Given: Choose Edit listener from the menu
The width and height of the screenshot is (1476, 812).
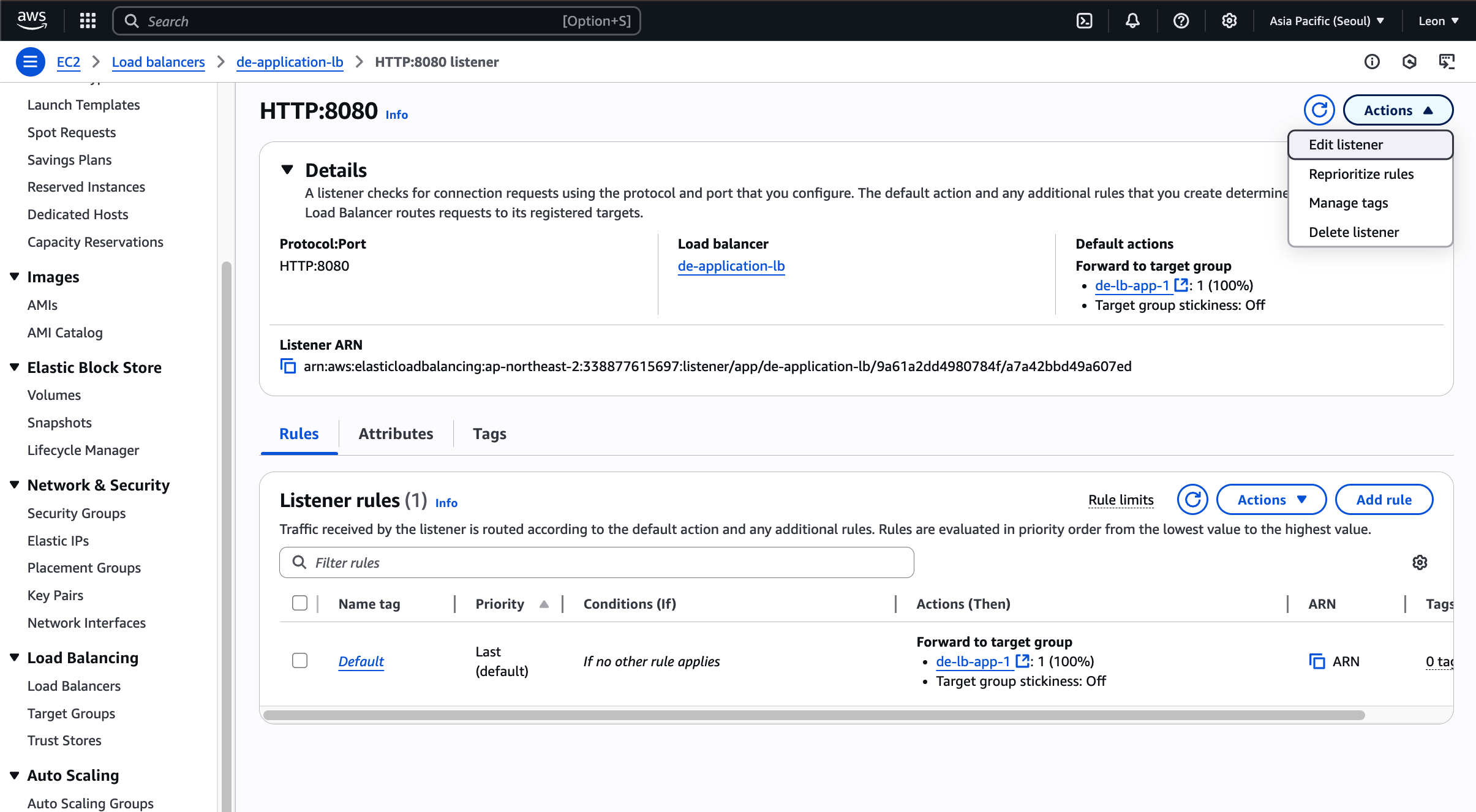Looking at the screenshot, I should pos(1346,145).
